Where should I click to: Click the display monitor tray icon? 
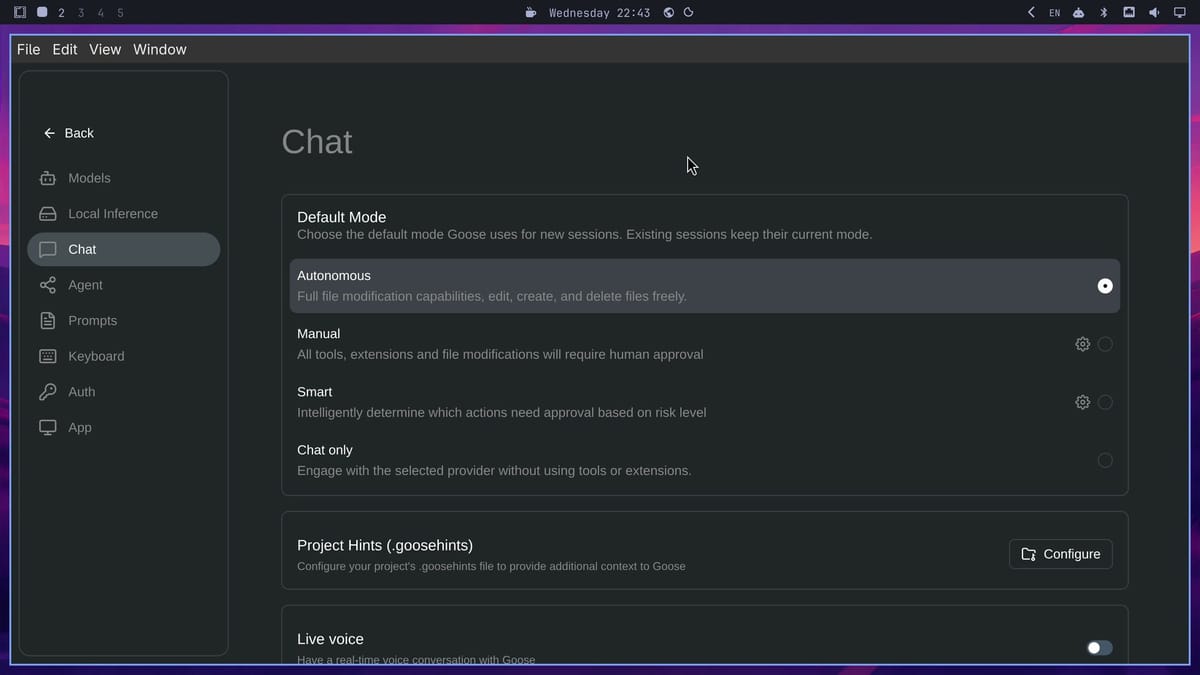[1179, 13]
